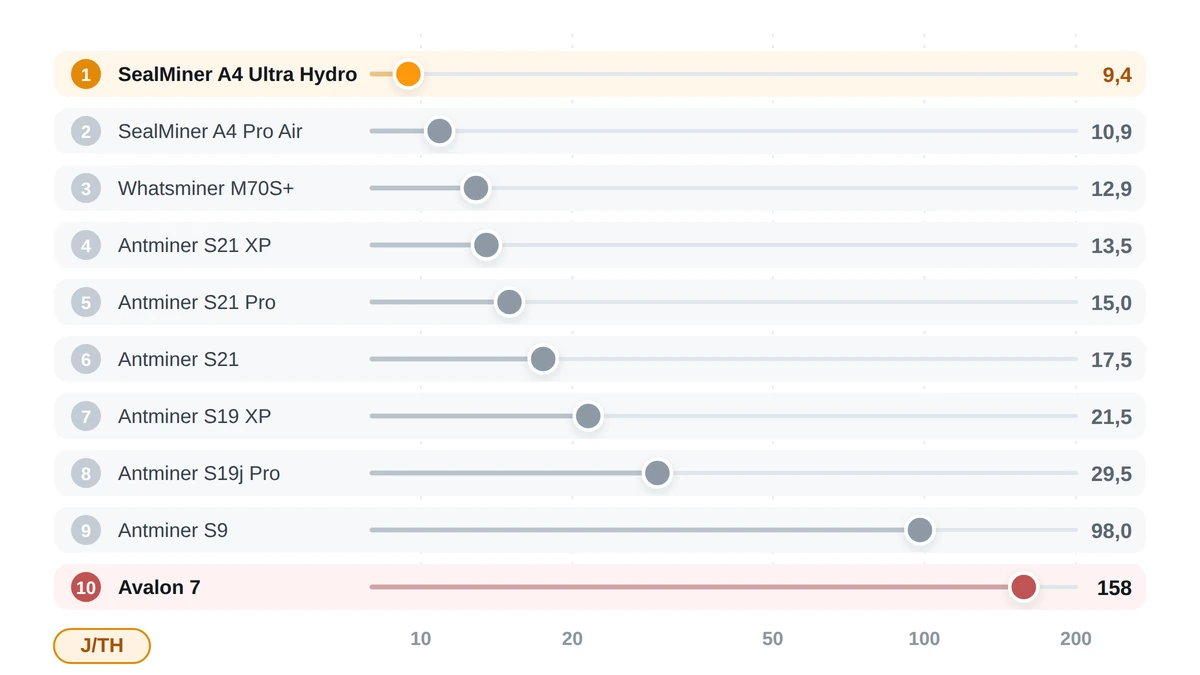Select the Whatsminer M70S+ label

pos(206,188)
